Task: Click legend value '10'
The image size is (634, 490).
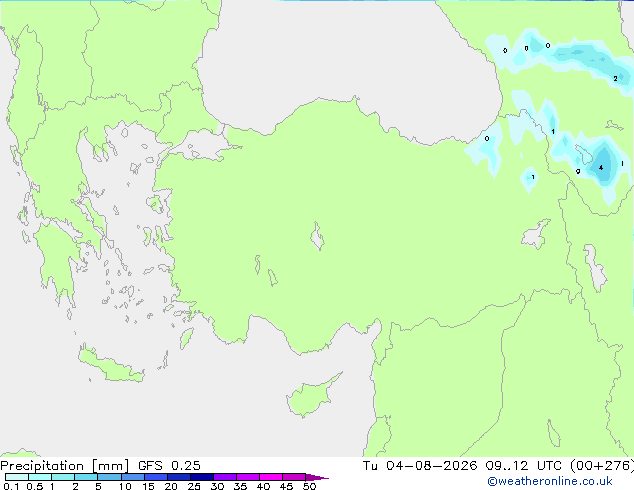Action: tap(125, 486)
